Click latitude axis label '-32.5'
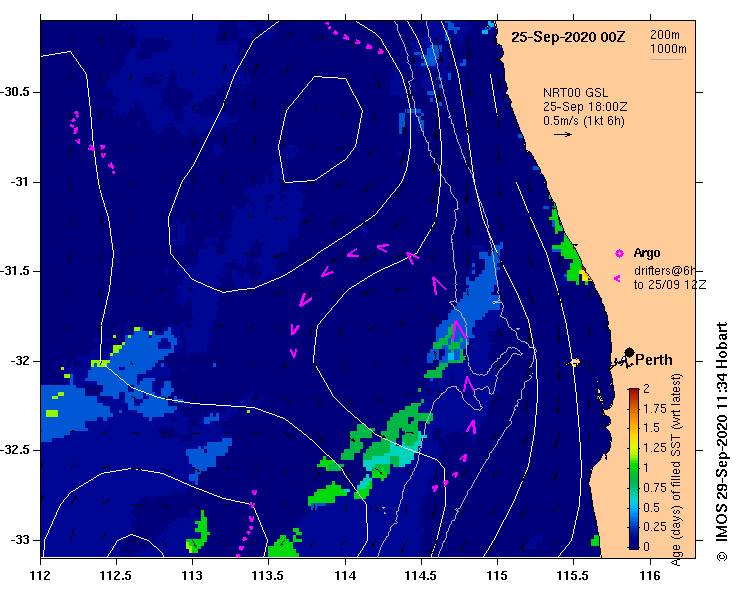Image resolution: width=739 pixels, height=592 pixels. (x=15, y=450)
